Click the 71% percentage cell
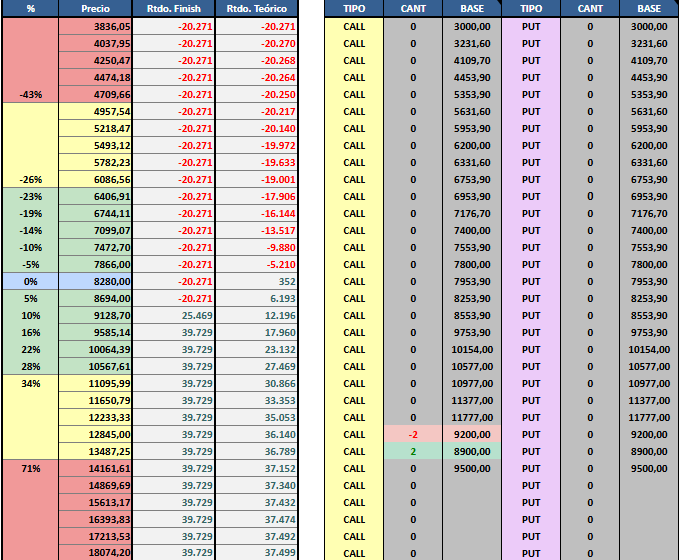The width and height of the screenshot is (680, 560). pos(30,468)
